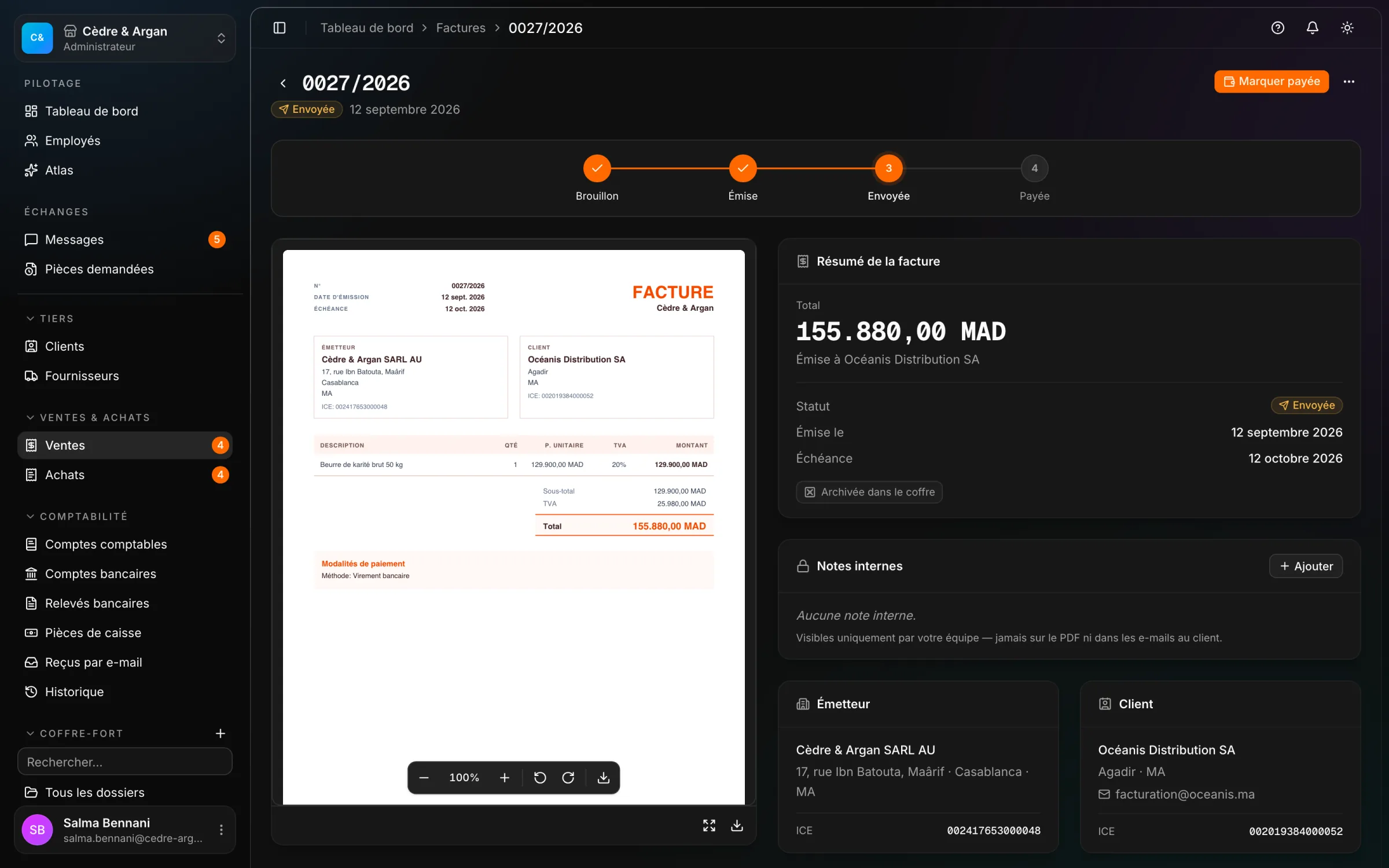1389x868 pixels.
Task: Open the Cèdre & Argan company switcher
Action: click(125, 38)
